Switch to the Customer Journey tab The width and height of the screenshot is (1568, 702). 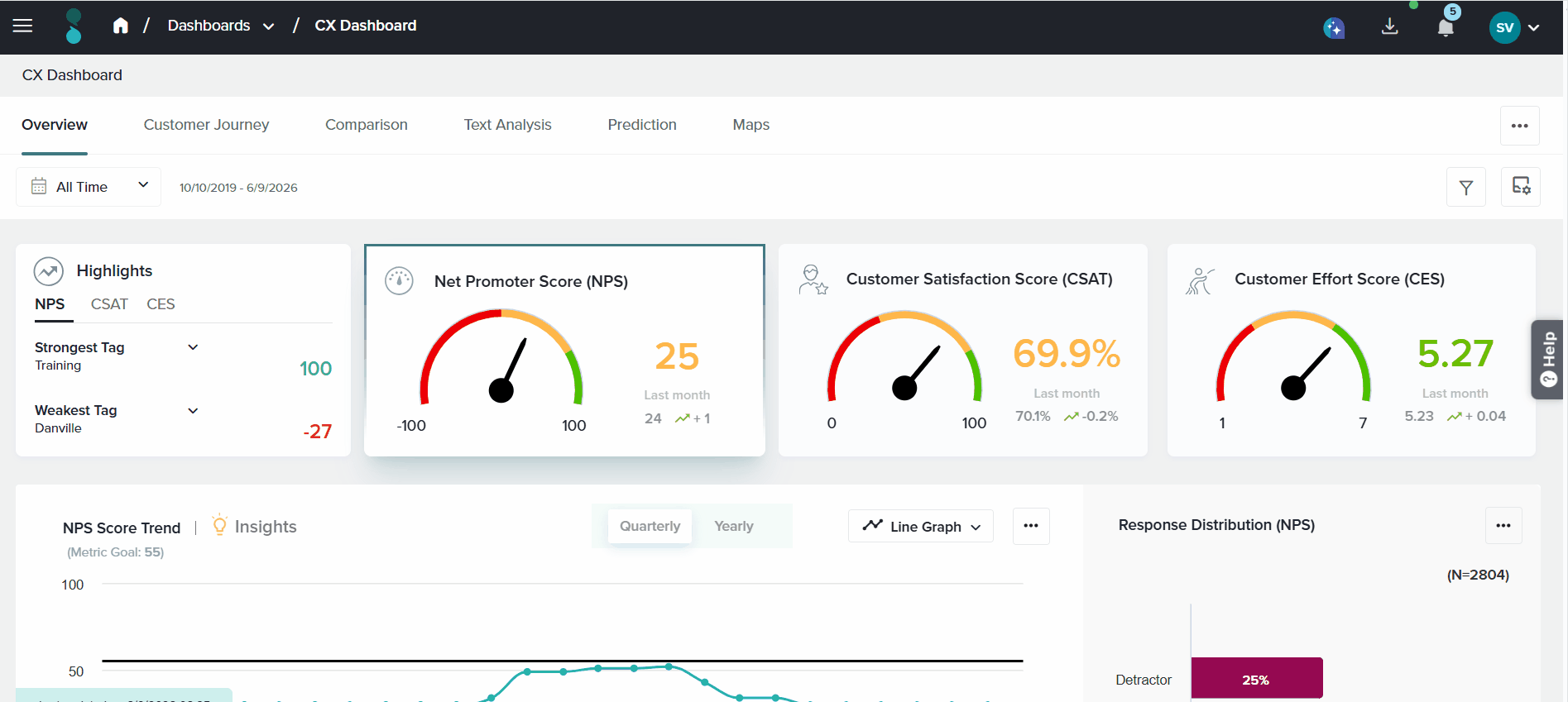[206, 125]
